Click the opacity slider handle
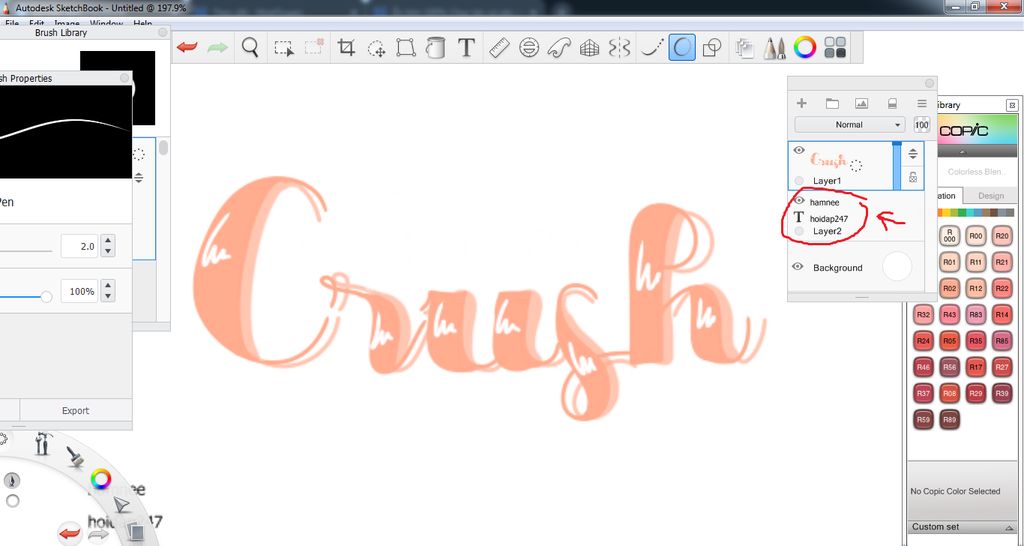Image resolution: width=1024 pixels, height=546 pixels. pos(46,297)
